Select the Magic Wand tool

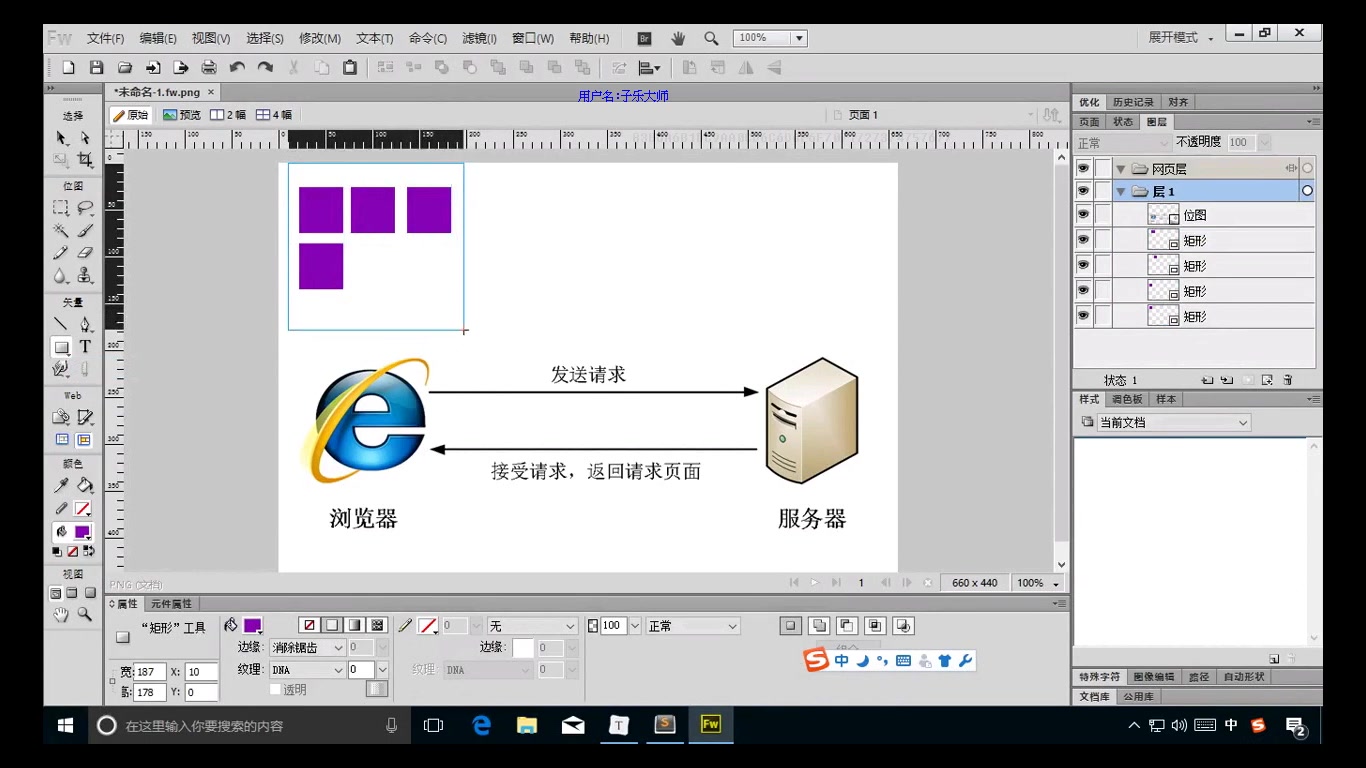[x=61, y=231]
